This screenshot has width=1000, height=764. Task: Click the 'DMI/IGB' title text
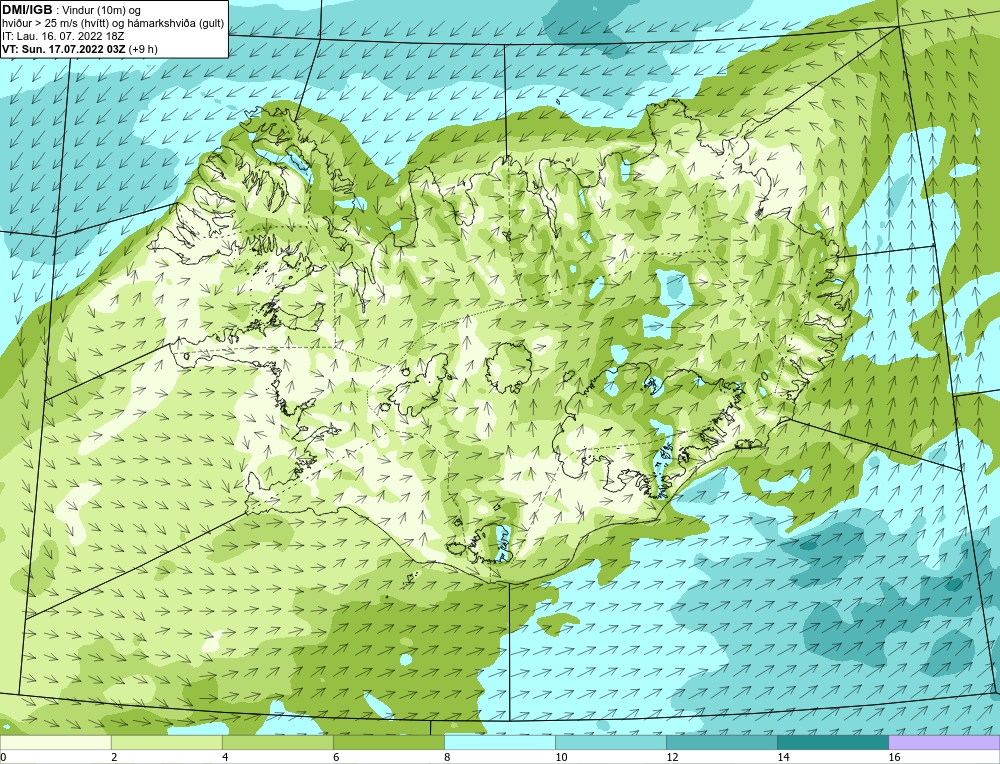click(27, 10)
